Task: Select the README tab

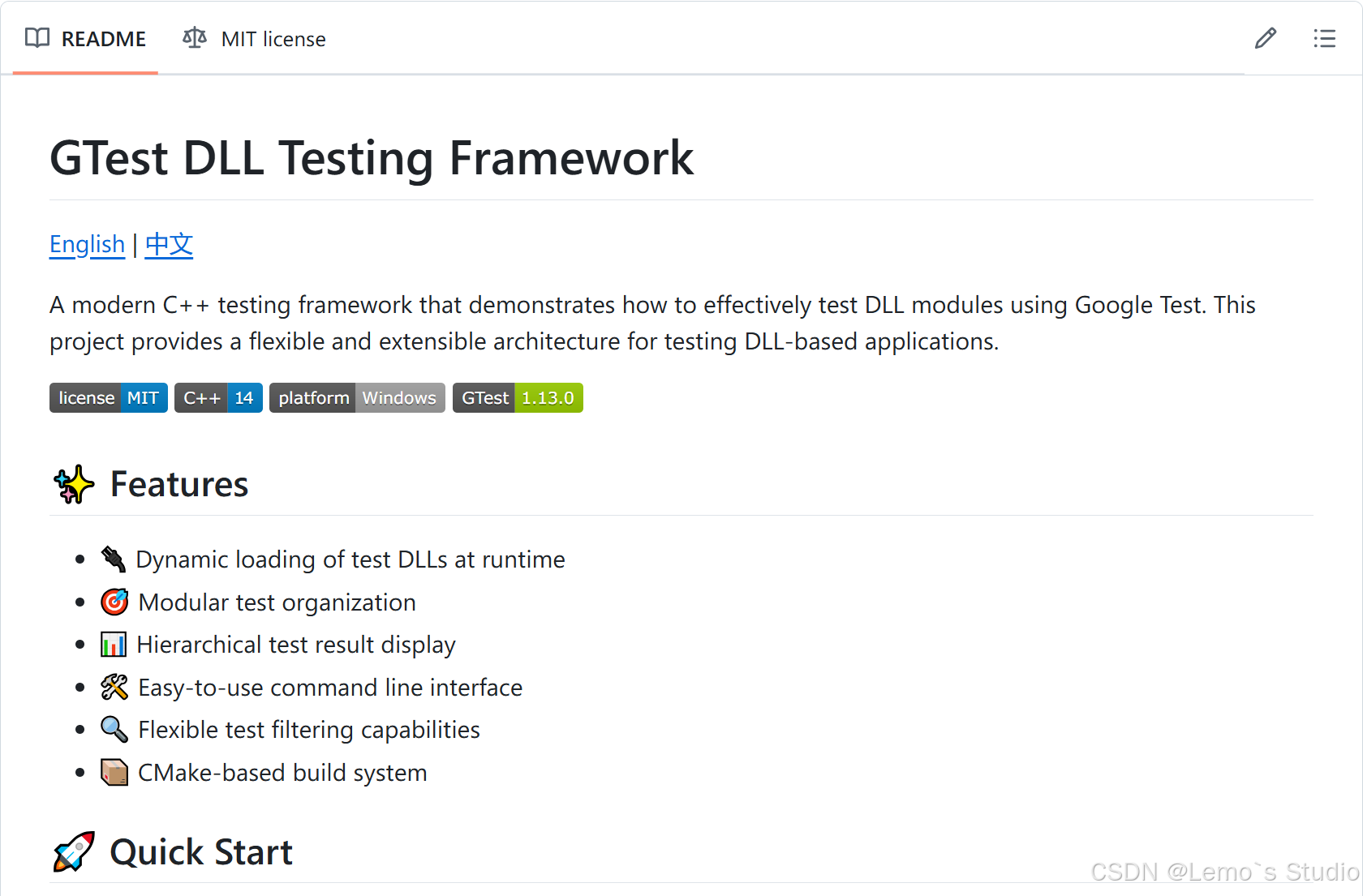Action: click(x=104, y=38)
